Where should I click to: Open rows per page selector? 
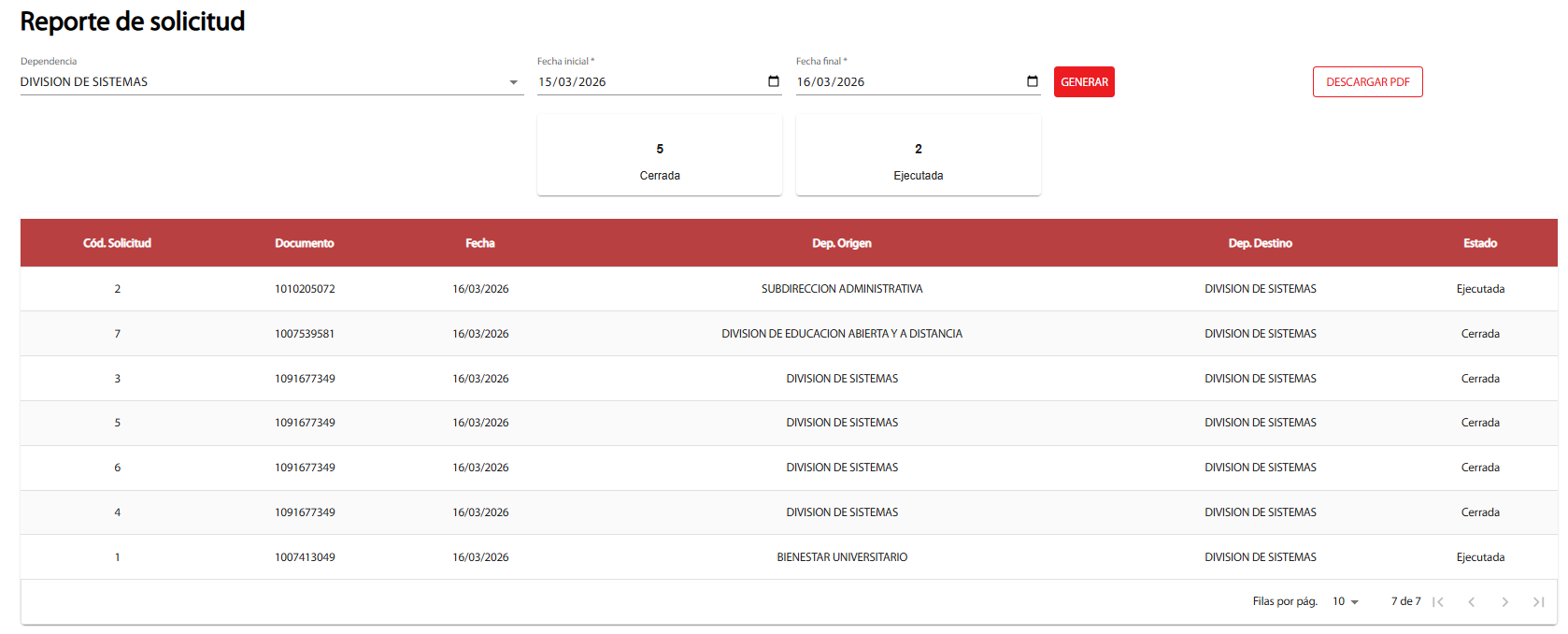pos(1345,601)
